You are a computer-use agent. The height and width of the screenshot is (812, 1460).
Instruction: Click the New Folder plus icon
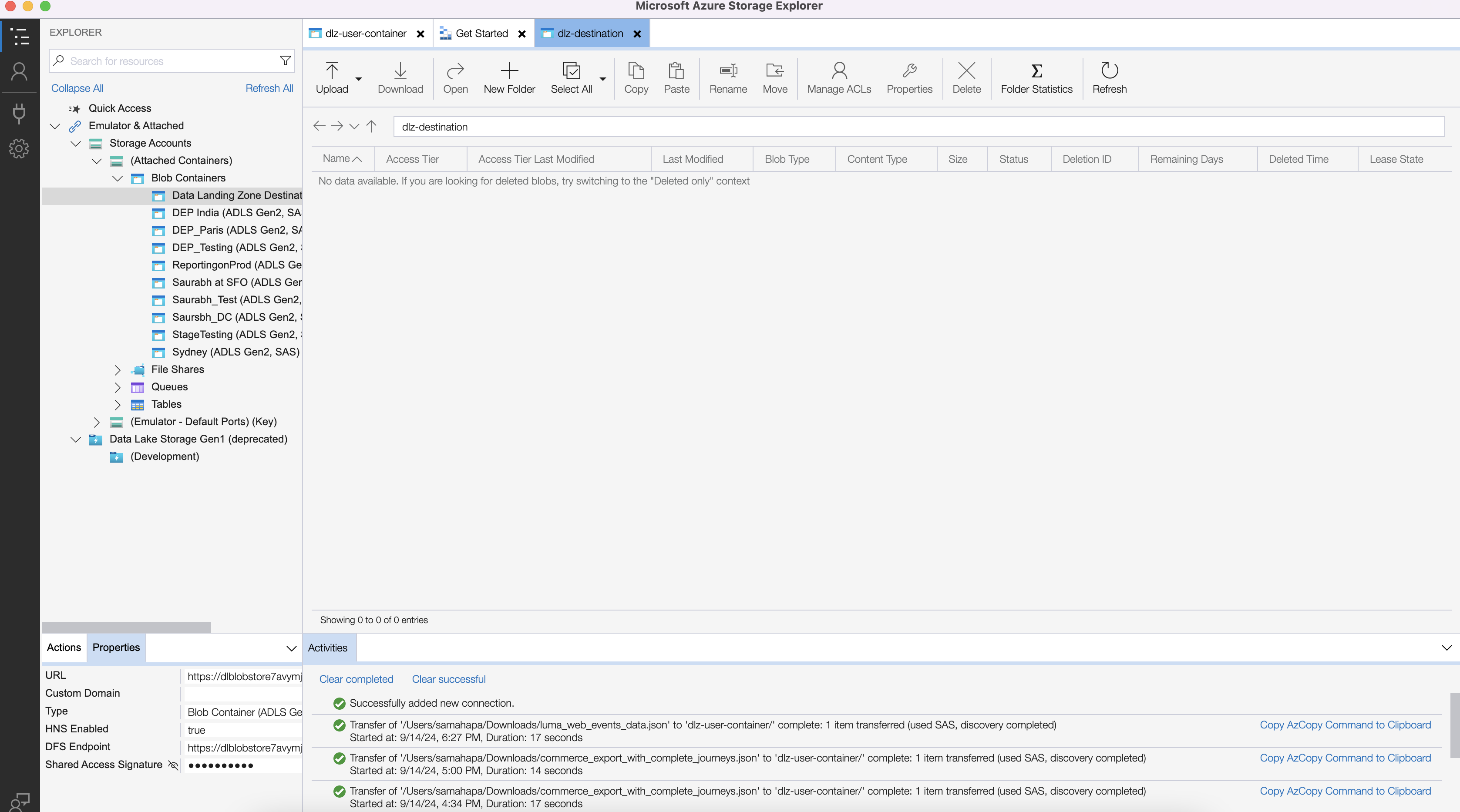coord(509,71)
